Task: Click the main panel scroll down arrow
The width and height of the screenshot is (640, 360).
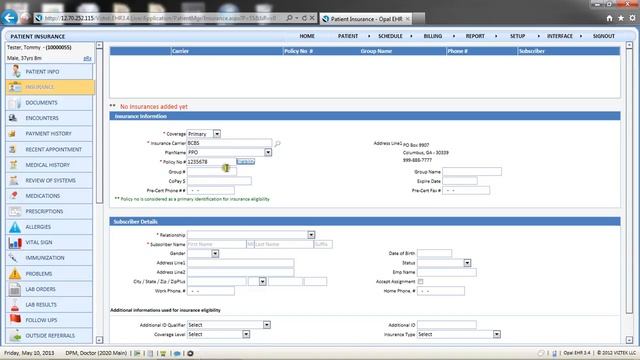Action: 629,340
